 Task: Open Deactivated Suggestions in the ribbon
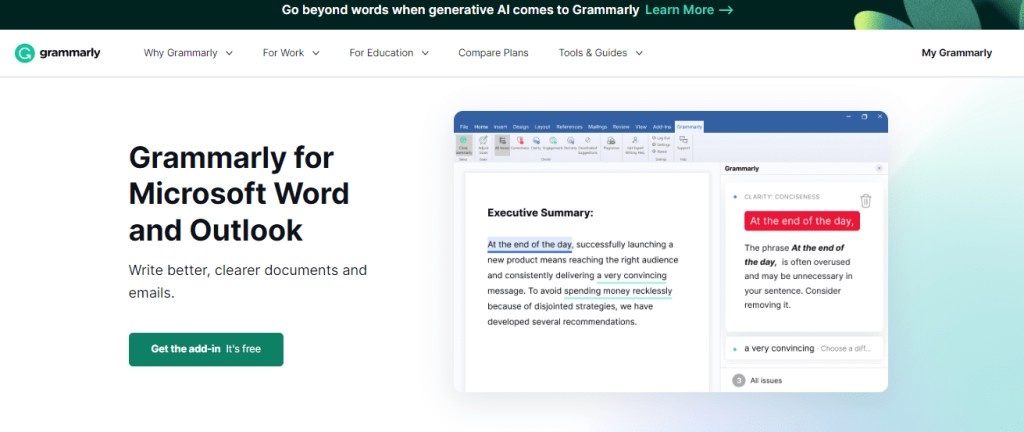588,144
